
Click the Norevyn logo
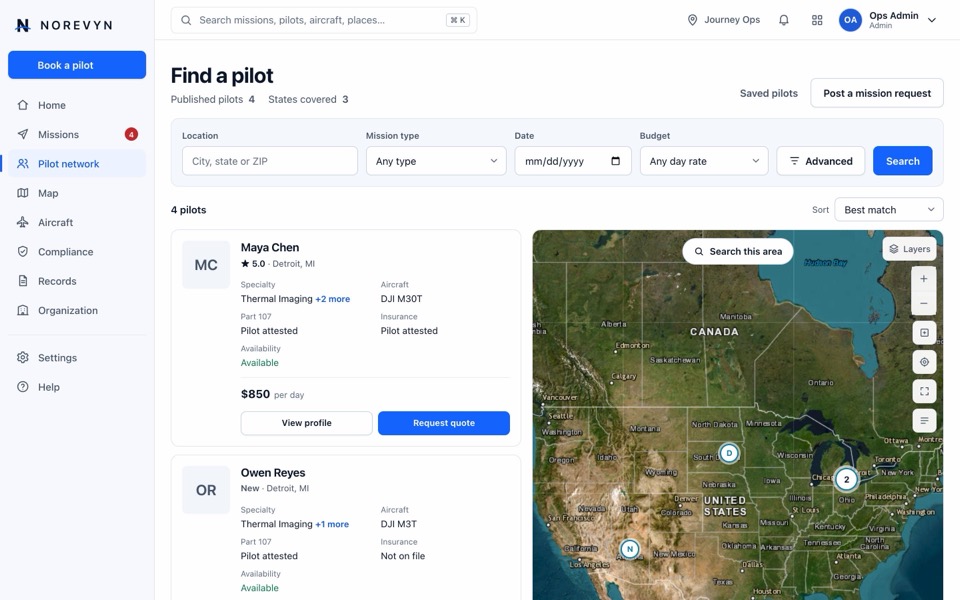pyautogui.click(x=64, y=25)
